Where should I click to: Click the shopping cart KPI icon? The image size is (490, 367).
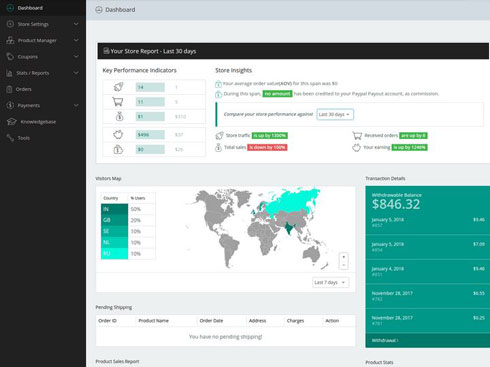click(118, 101)
